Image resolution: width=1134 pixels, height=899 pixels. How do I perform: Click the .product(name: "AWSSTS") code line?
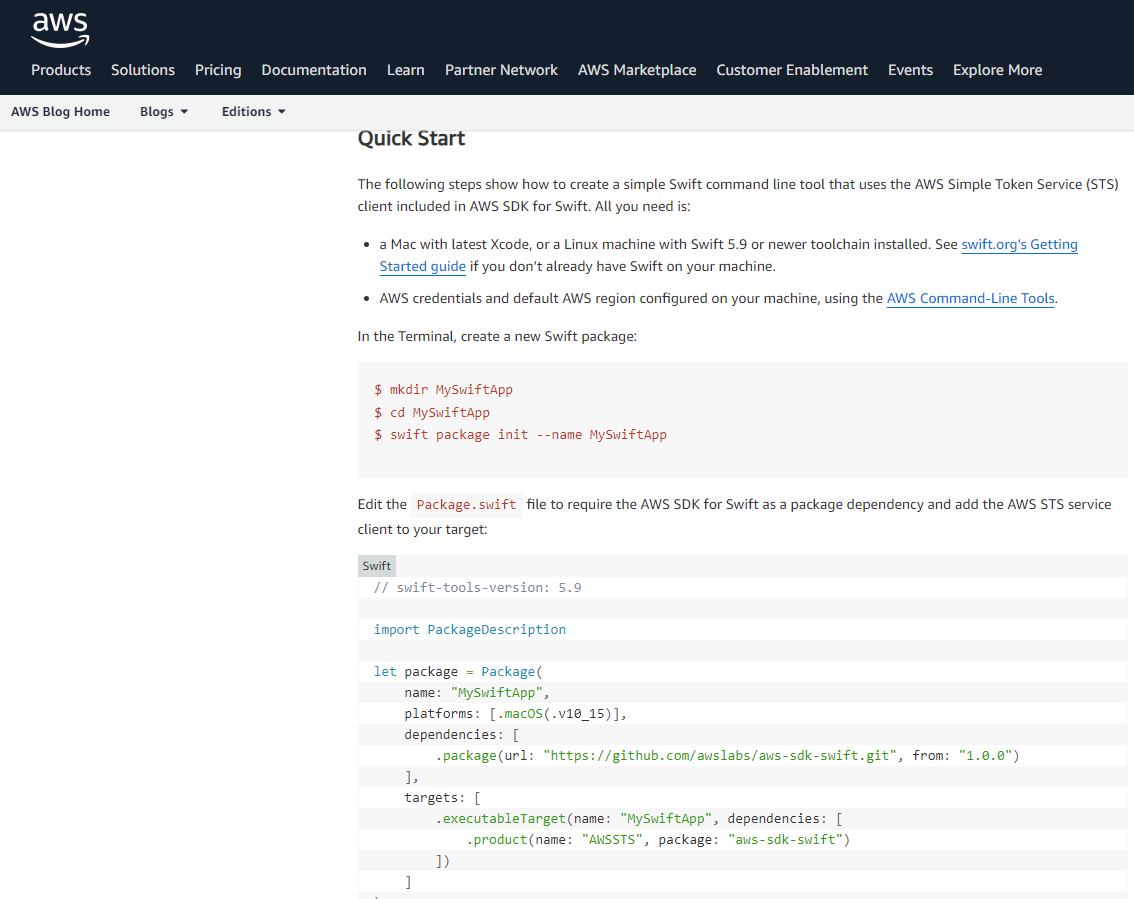pos(658,839)
